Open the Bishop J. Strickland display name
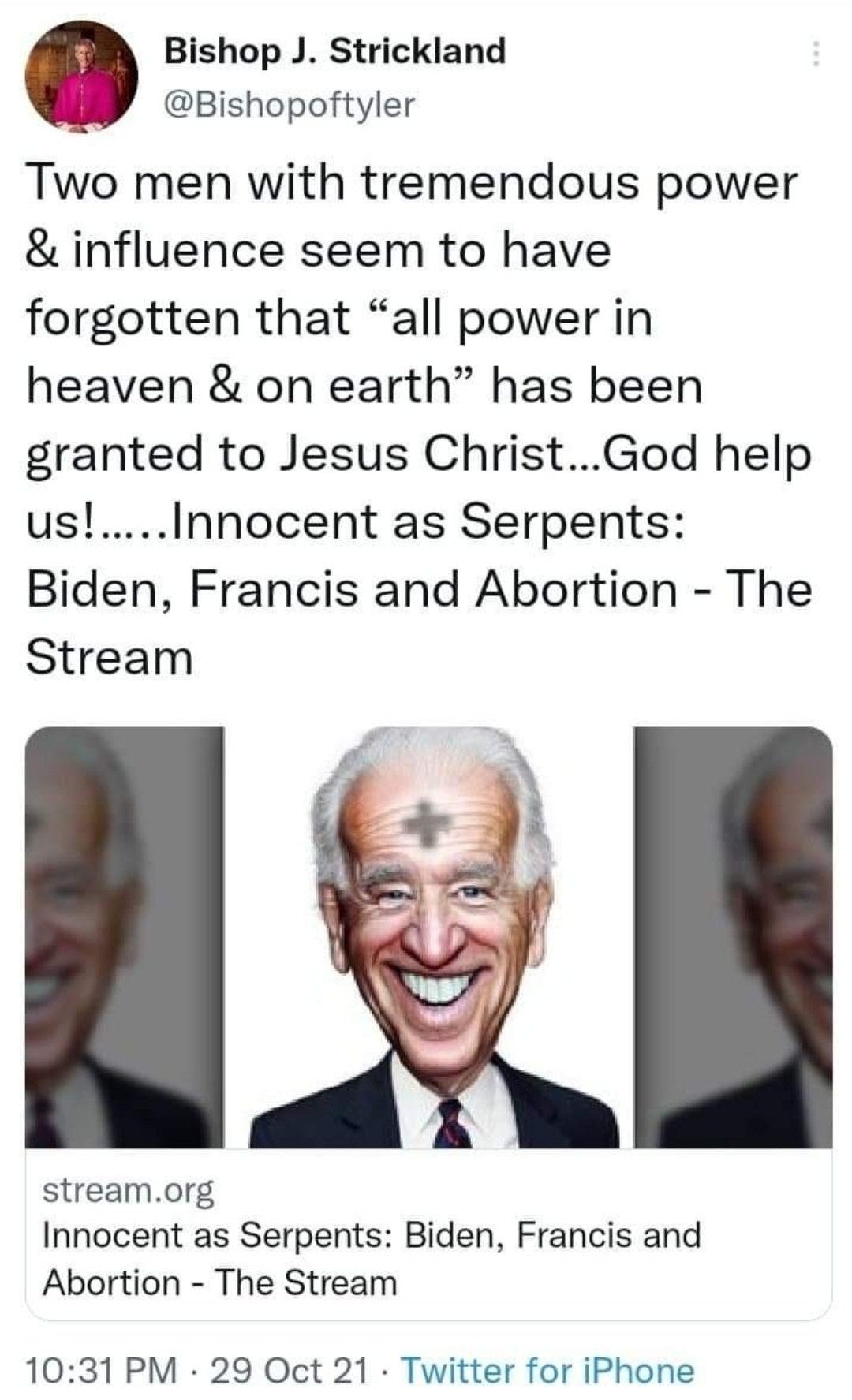Image resolution: width=852 pixels, height=1400 pixels. pos(335,51)
